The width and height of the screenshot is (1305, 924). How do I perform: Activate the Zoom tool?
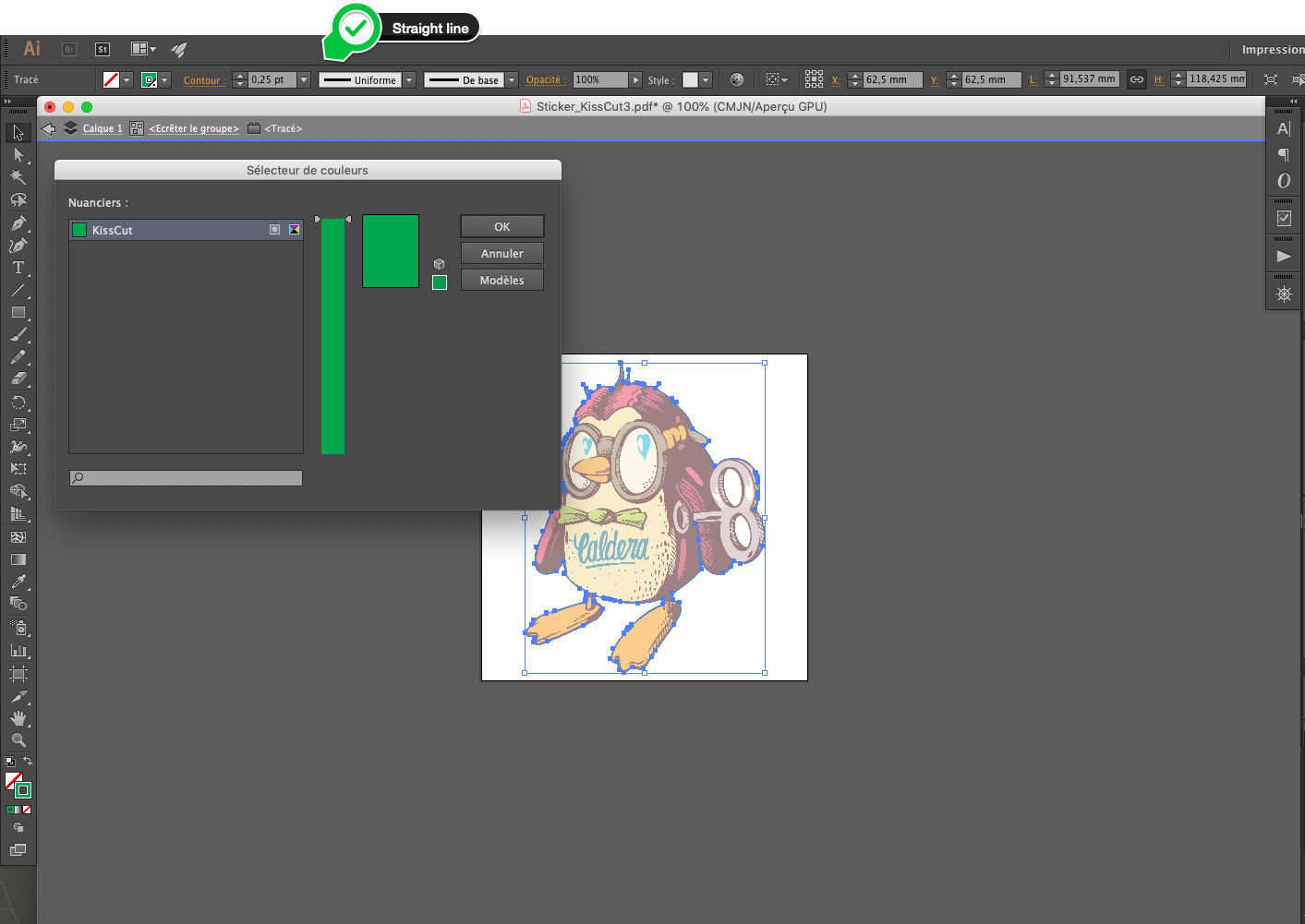click(x=18, y=740)
